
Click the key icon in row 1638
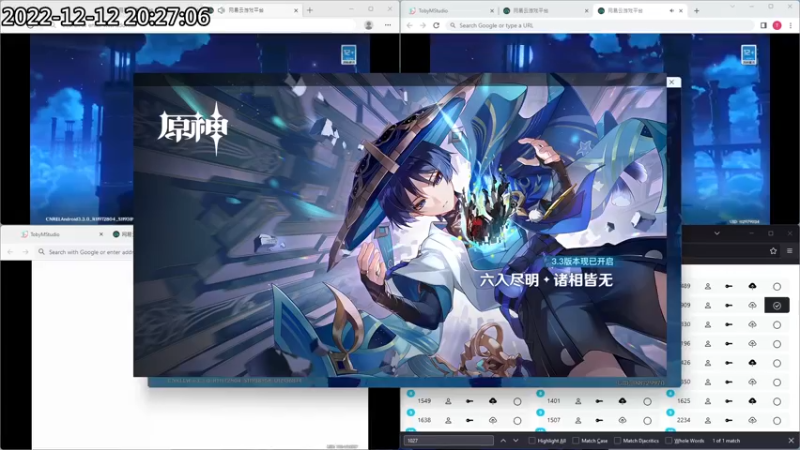click(x=469, y=420)
